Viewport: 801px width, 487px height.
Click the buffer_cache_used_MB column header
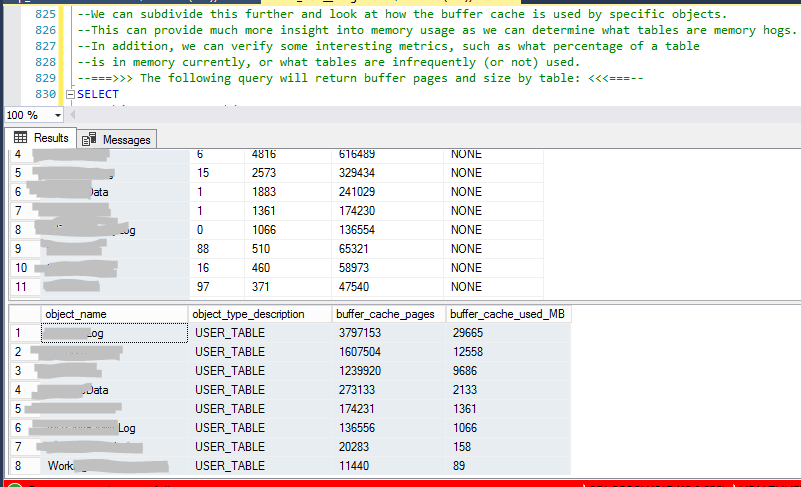coord(508,314)
